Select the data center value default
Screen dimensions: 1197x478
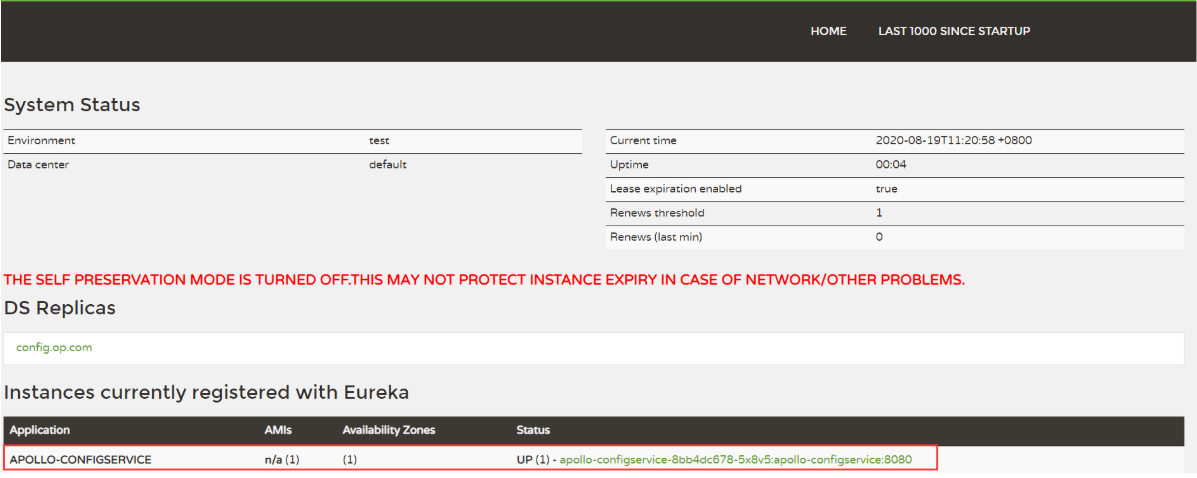(388, 164)
